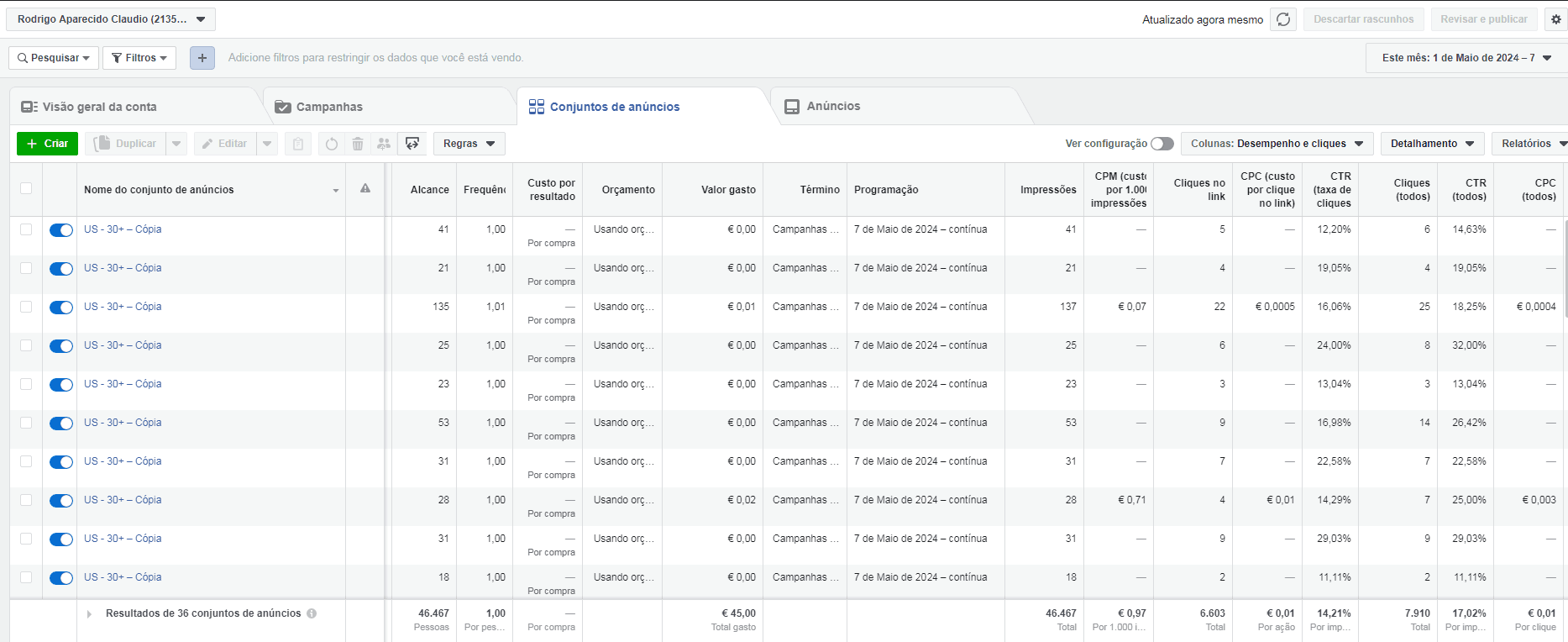The image size is (1568, 642).
Task: Click the export/import arrows icon in toolbar
Action: coord(412,144)
